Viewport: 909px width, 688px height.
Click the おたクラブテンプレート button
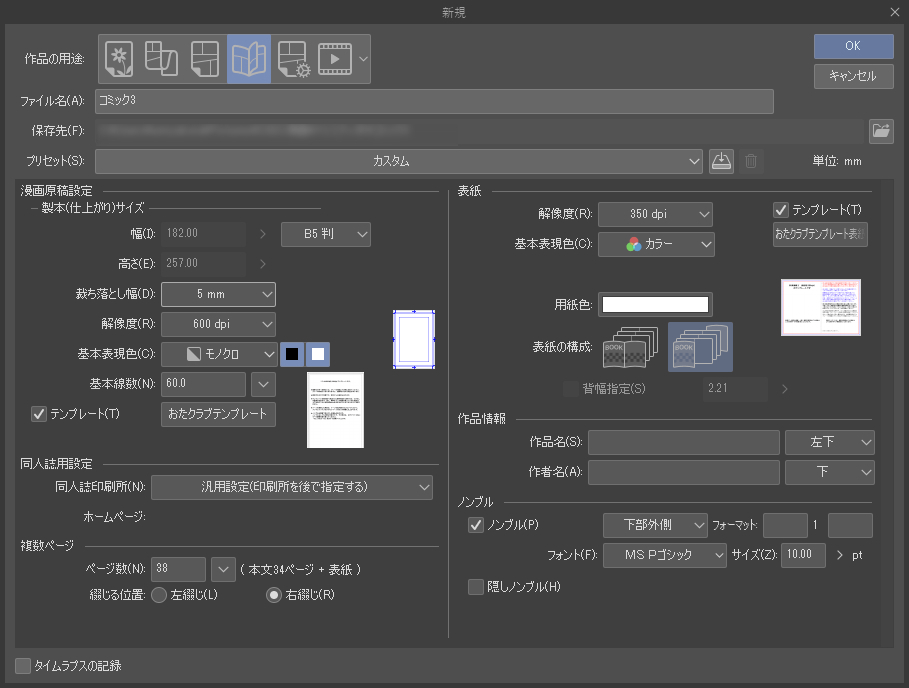click(x=218, y=414)
